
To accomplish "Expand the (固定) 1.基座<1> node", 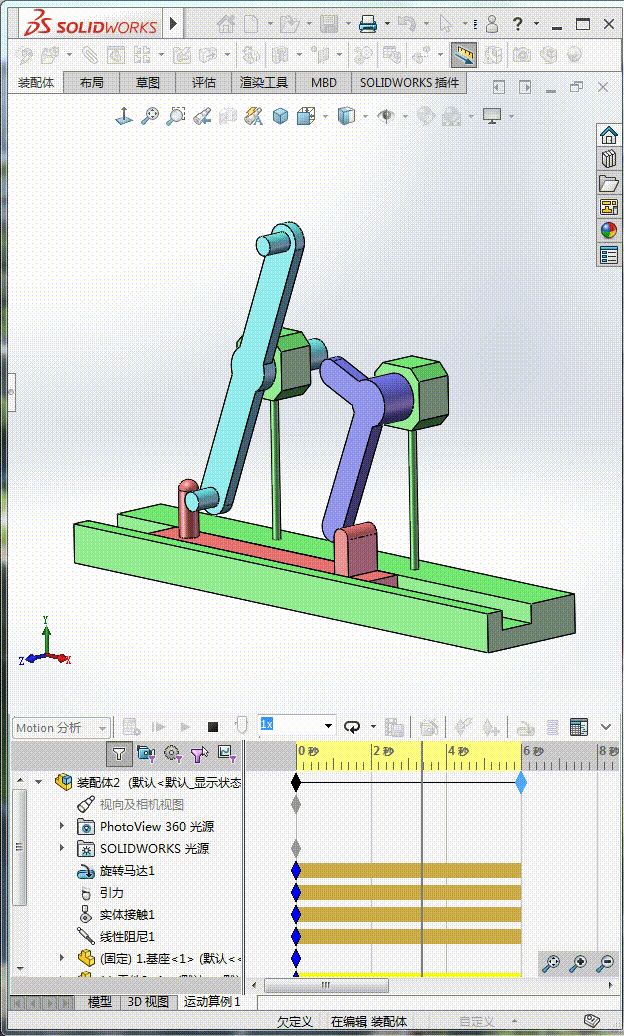I will tap(62, 957).
